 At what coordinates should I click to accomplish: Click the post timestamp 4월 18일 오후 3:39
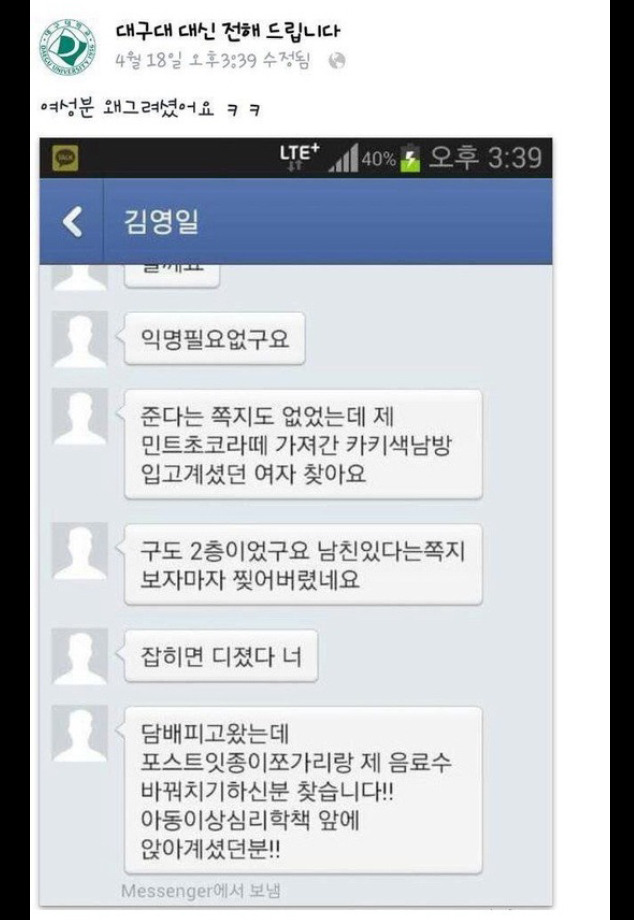[x=187, y=60]
